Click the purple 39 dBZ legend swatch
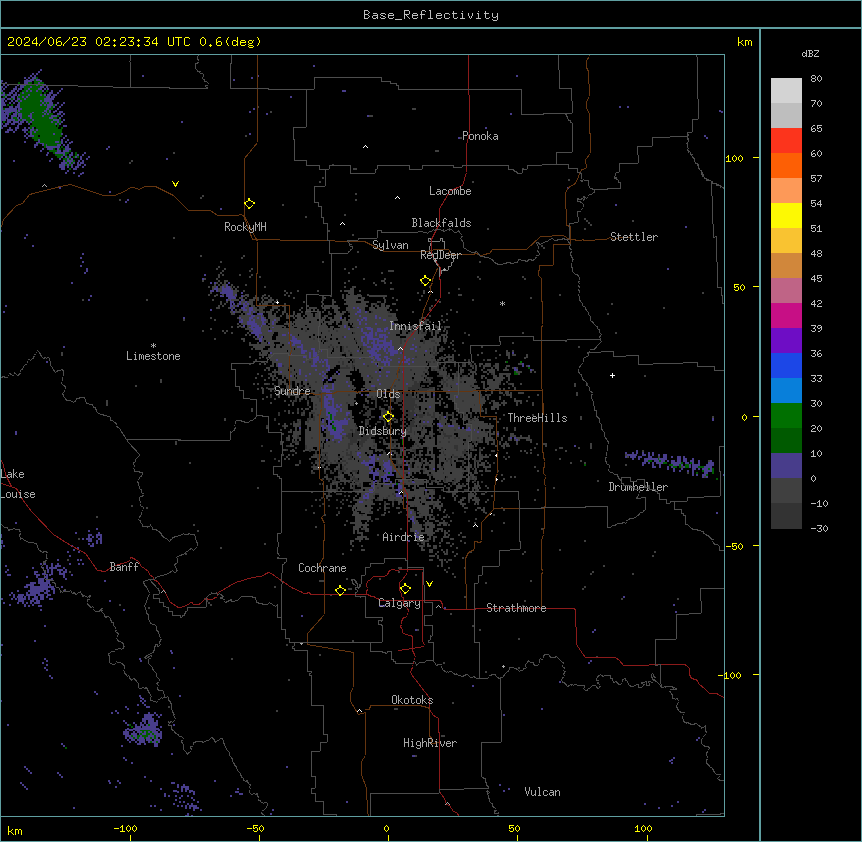This screenshot has height=842, width=862. click(x=786, y=341)
